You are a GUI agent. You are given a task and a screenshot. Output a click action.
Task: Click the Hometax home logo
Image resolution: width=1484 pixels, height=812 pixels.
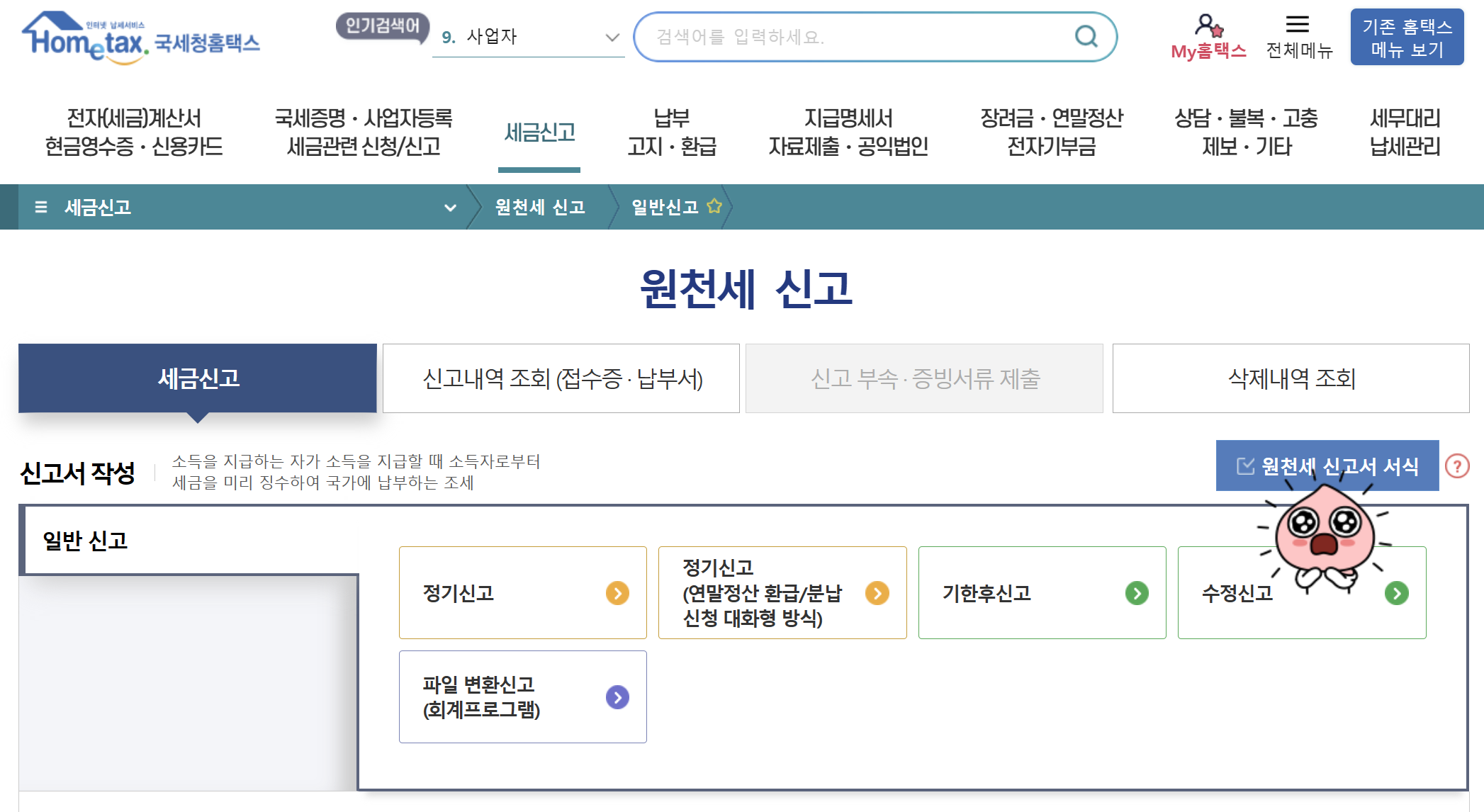[140, 39]
